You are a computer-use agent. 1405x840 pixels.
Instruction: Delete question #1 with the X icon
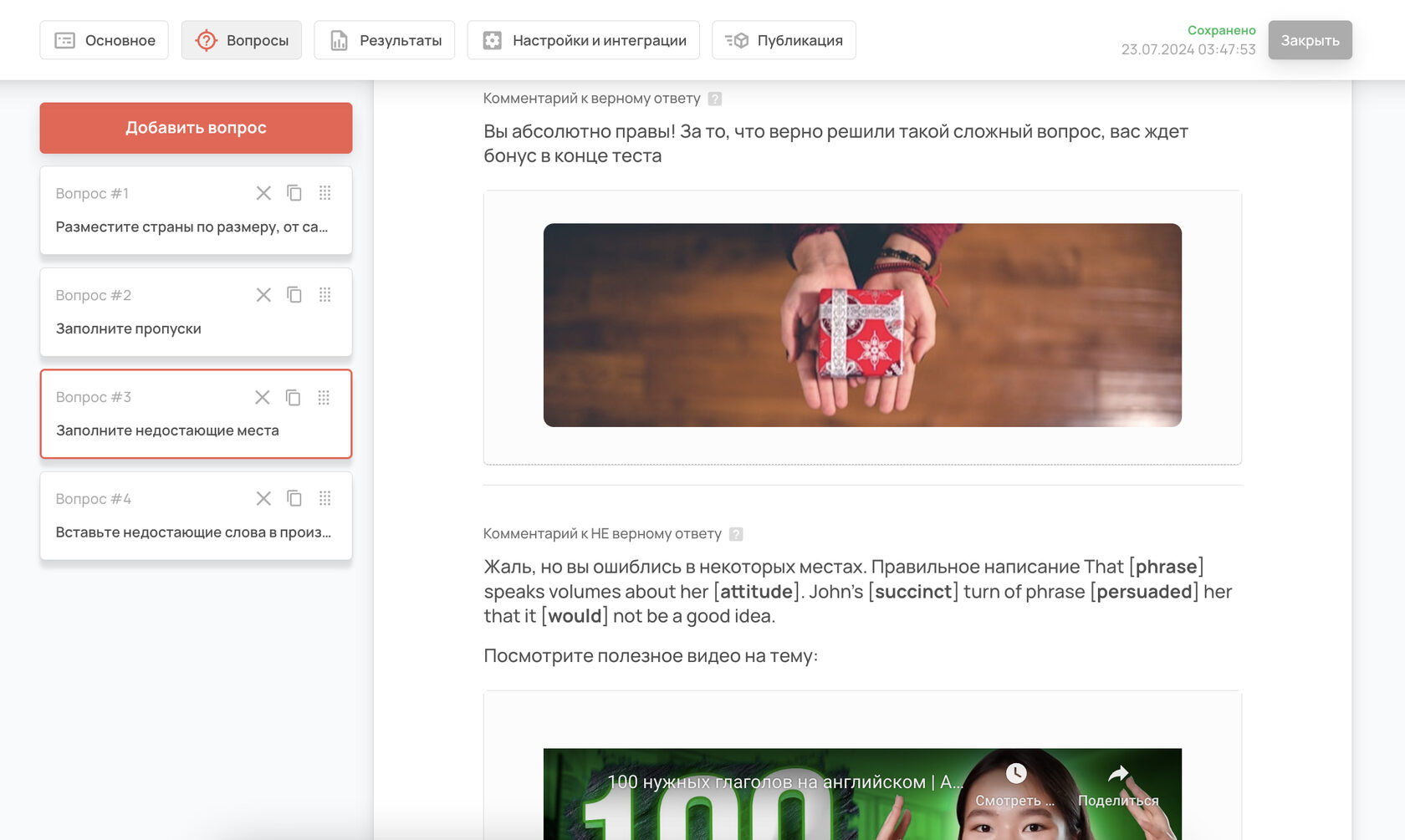[x=263, y=193]
